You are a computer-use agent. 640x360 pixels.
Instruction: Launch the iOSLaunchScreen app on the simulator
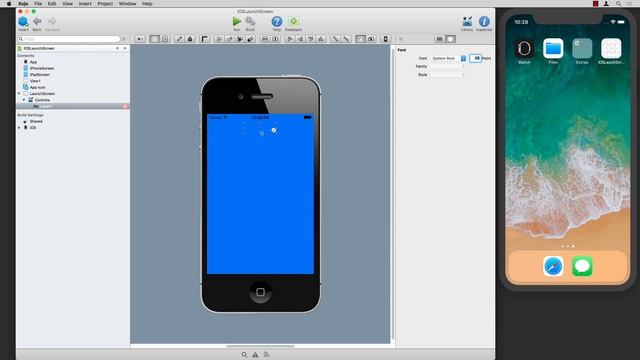pyautogui.click(x=611, y=49)
